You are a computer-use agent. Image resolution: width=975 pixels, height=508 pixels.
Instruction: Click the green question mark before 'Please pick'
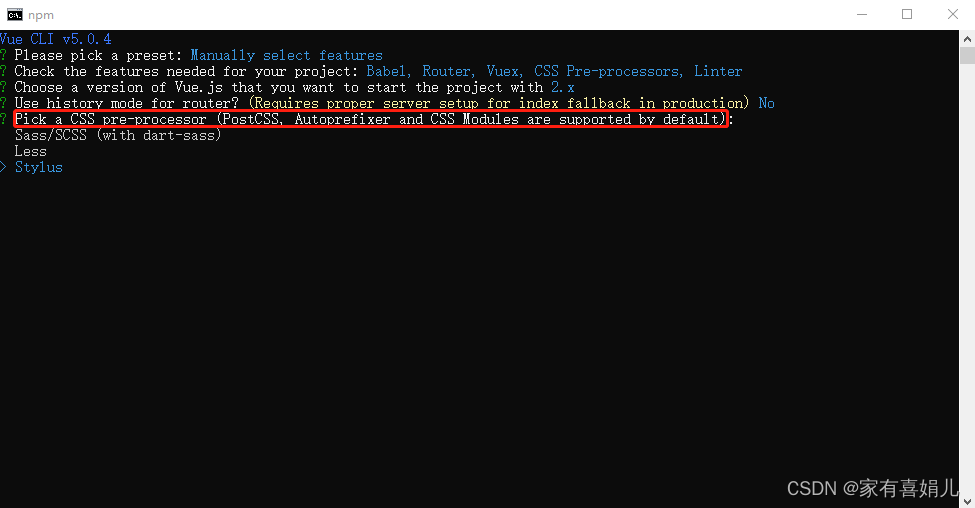point(4,55)
